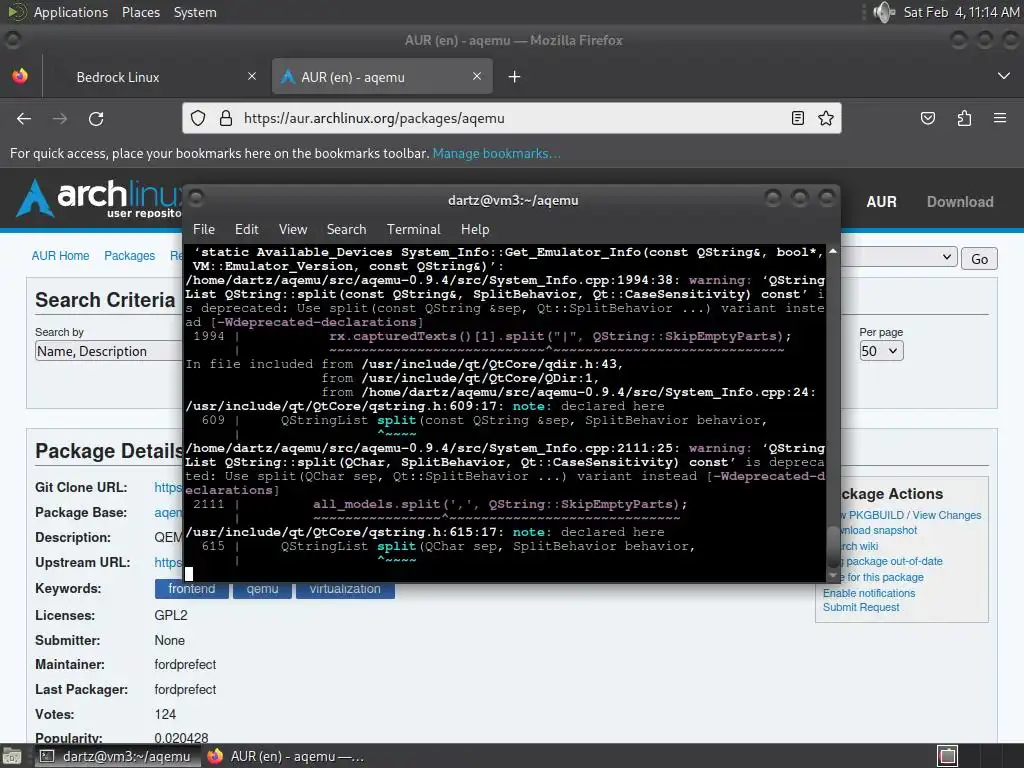This screenshot has width=1024, height=768.
Task: Click the terminal window menu button
Action: [x=195, y=197]
